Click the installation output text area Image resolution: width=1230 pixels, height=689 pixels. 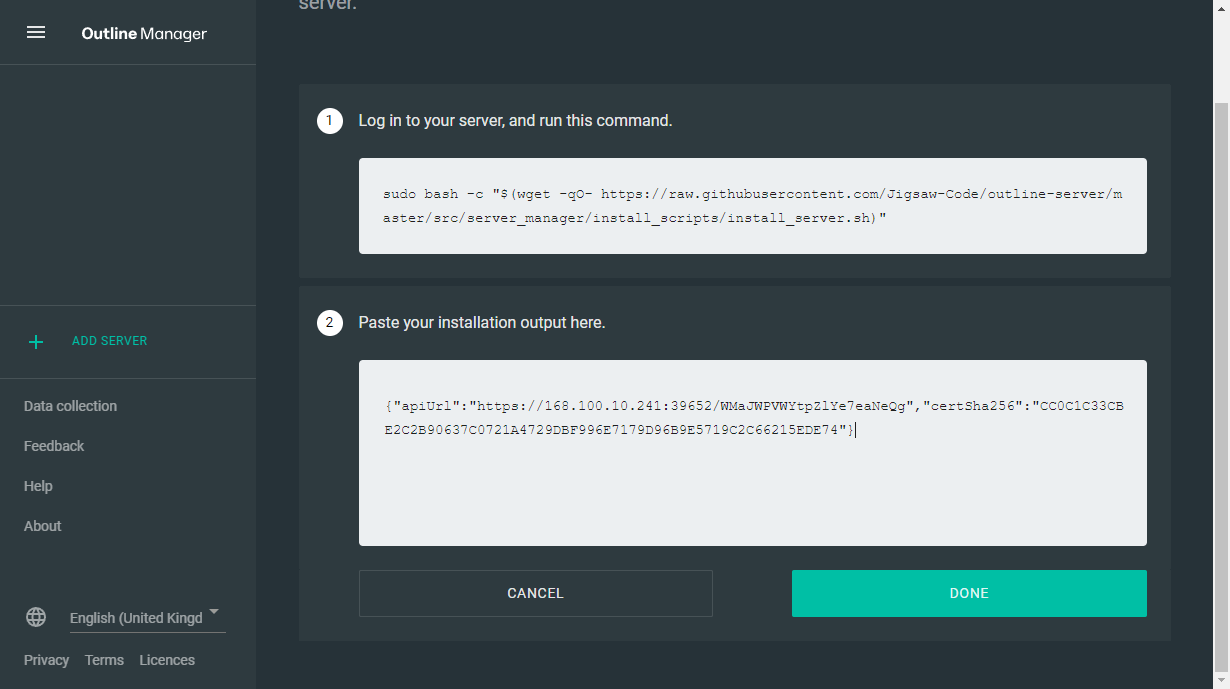752,452
